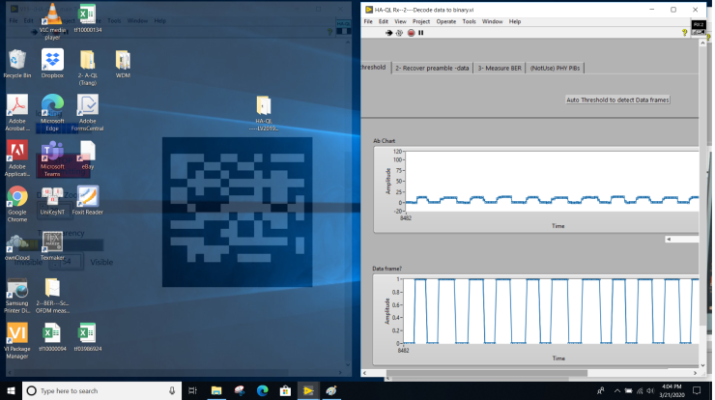Select the VLC media player desktop shortcut

(52, 21)
